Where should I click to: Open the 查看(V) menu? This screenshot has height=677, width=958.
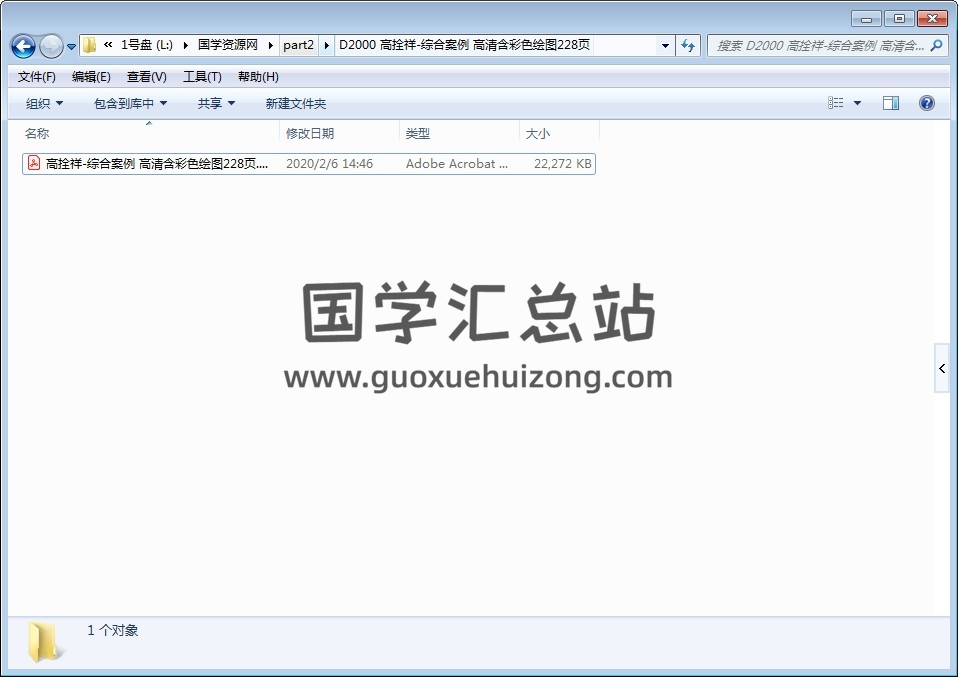147,76
